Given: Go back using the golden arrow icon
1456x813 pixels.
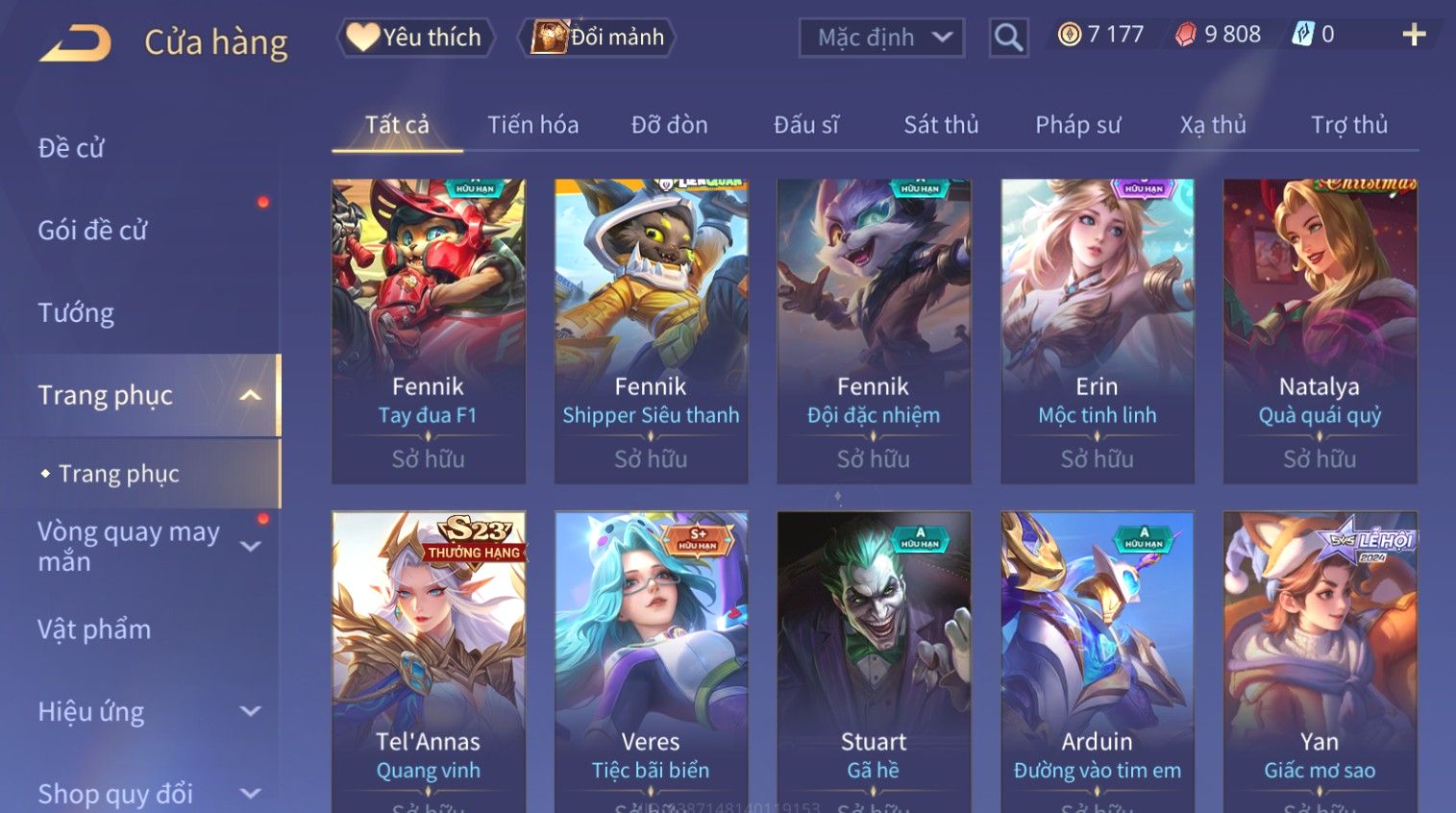Looking at the screenshot, I should (76, 42).
